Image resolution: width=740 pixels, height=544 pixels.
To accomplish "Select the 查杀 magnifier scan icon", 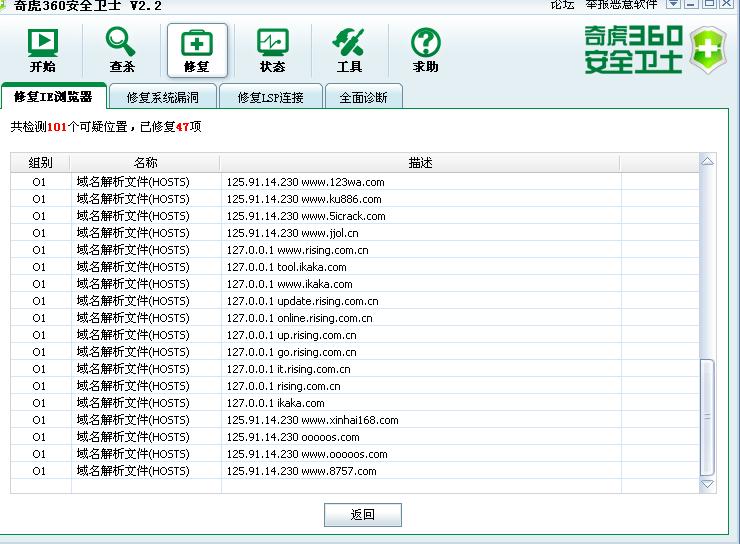I will click(122, 50).
